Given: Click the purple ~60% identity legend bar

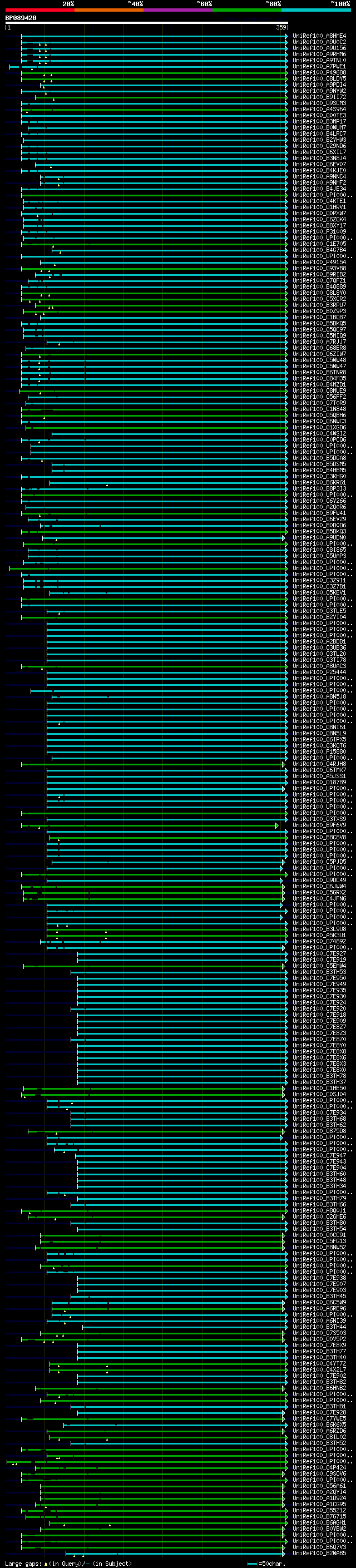Looking at the screenshot, I should point(177,11).
